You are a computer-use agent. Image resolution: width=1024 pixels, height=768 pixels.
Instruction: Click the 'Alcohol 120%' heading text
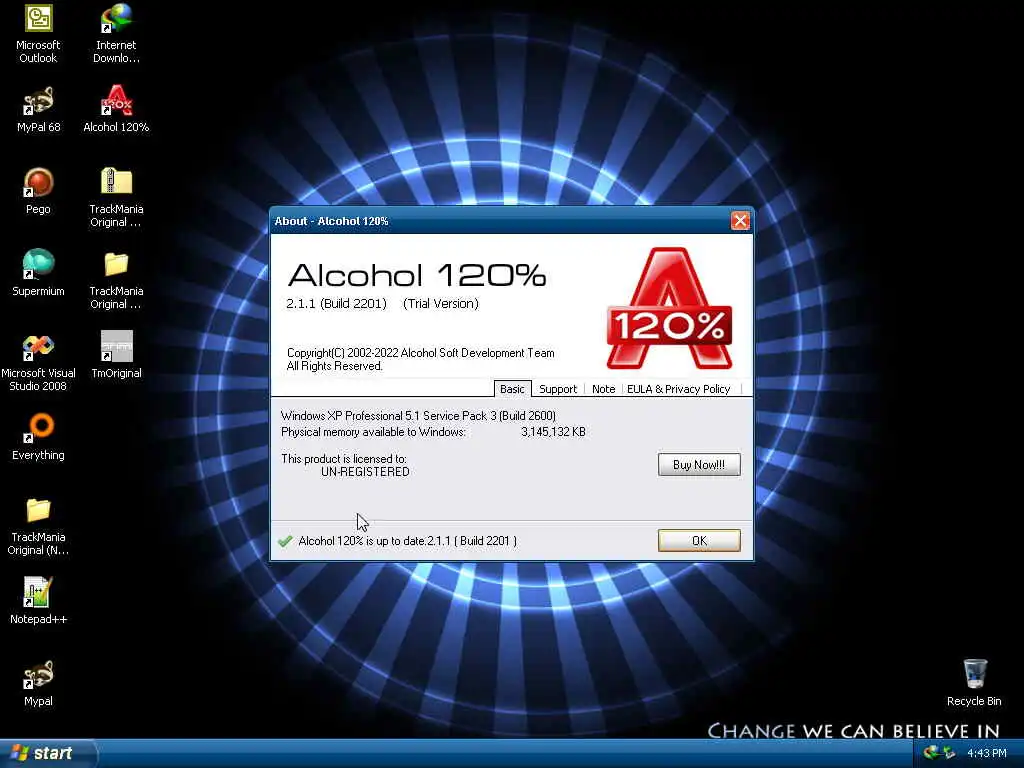point(417,275)
